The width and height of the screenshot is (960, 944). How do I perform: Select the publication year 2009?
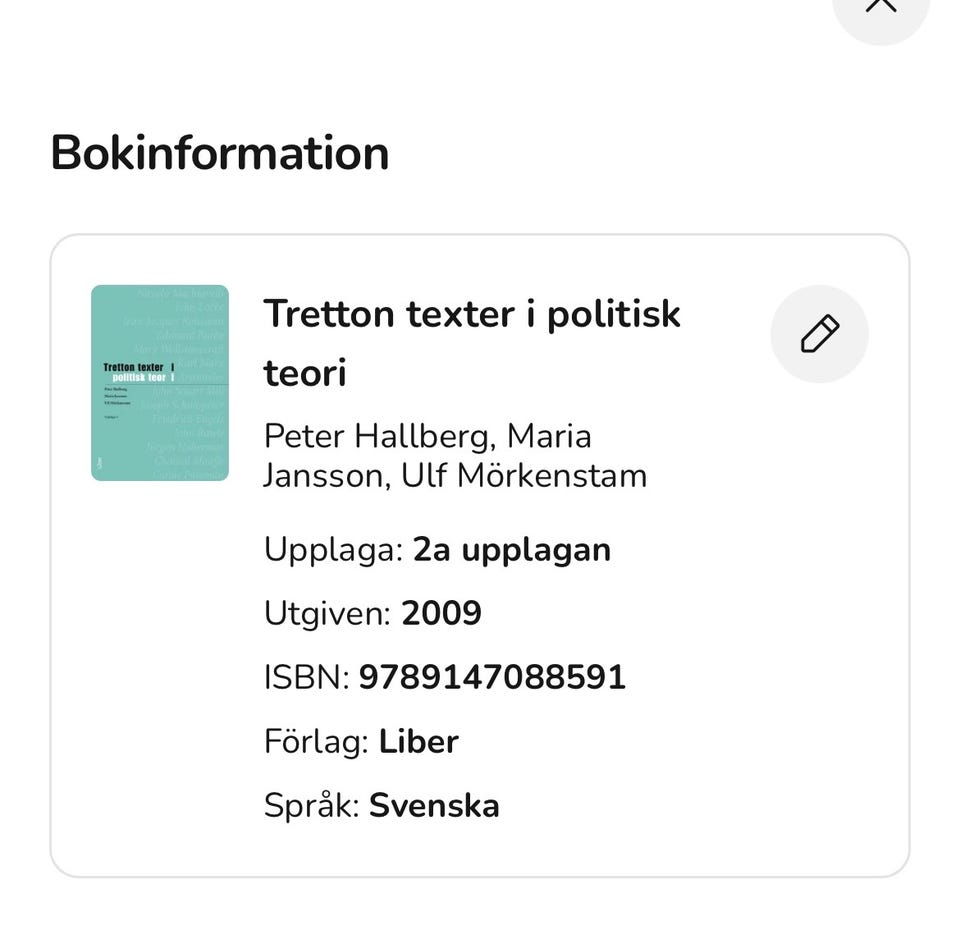click(441, 613)
